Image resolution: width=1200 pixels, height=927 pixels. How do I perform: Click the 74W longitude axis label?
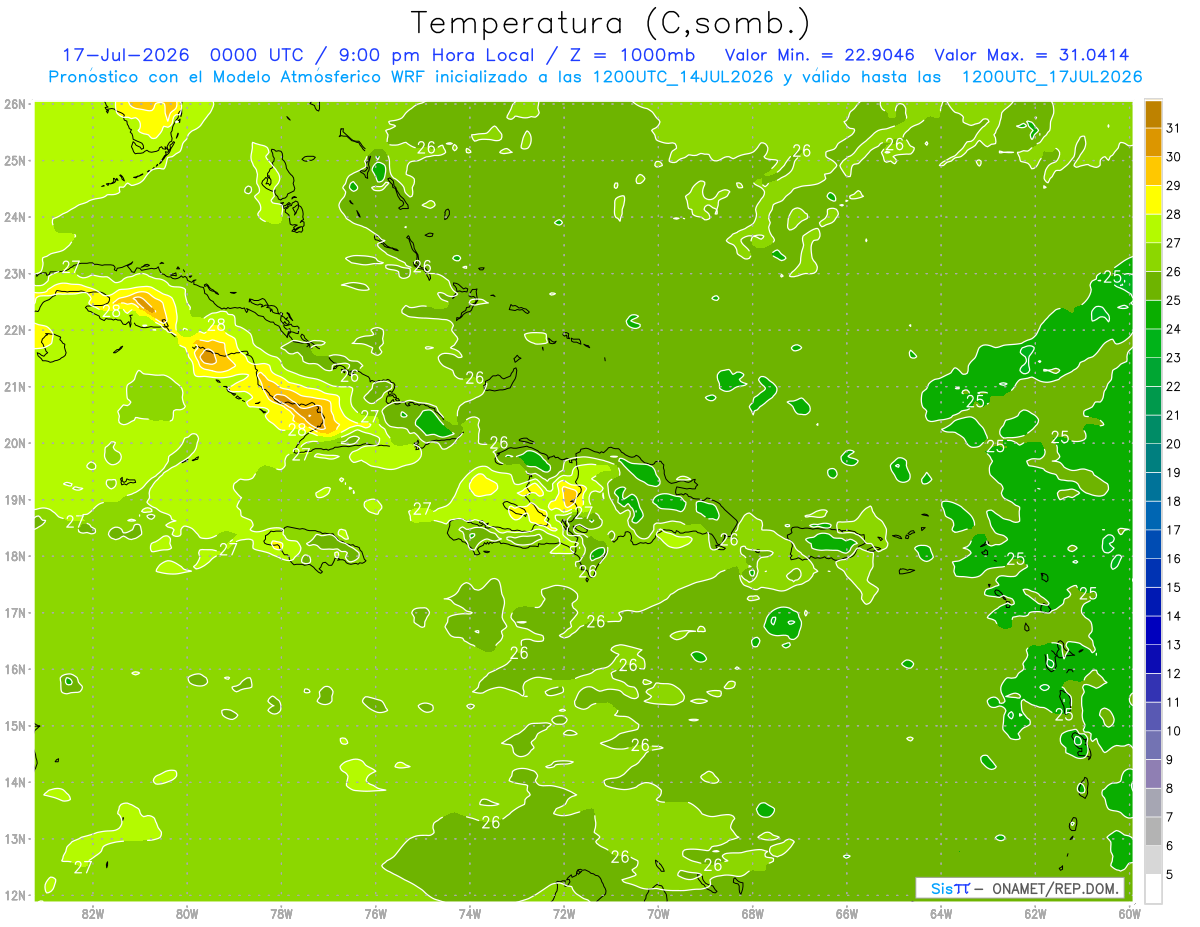pyautogui.click(x=470, y=913)
